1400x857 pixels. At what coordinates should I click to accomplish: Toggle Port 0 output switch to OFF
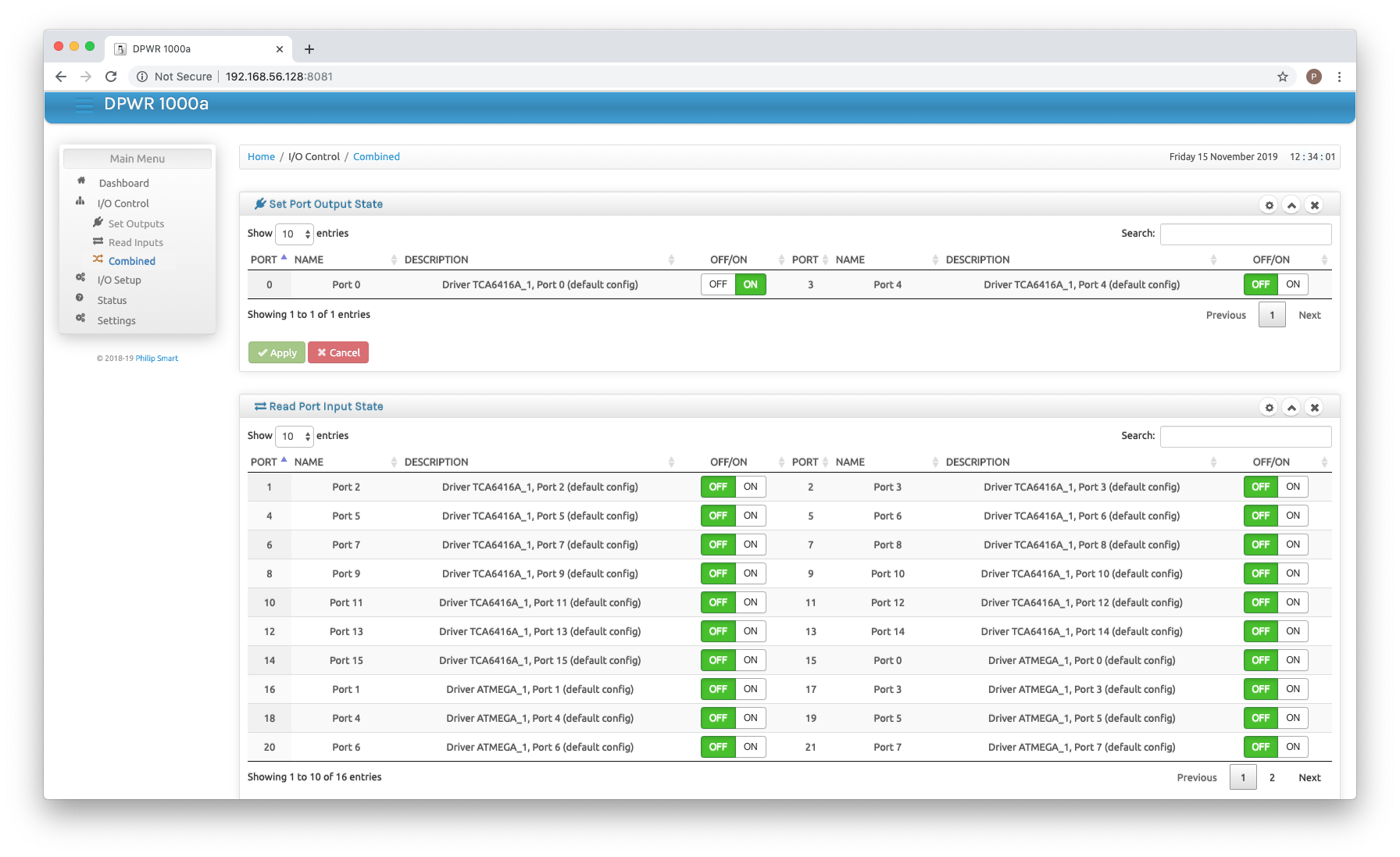coord(717,284)
